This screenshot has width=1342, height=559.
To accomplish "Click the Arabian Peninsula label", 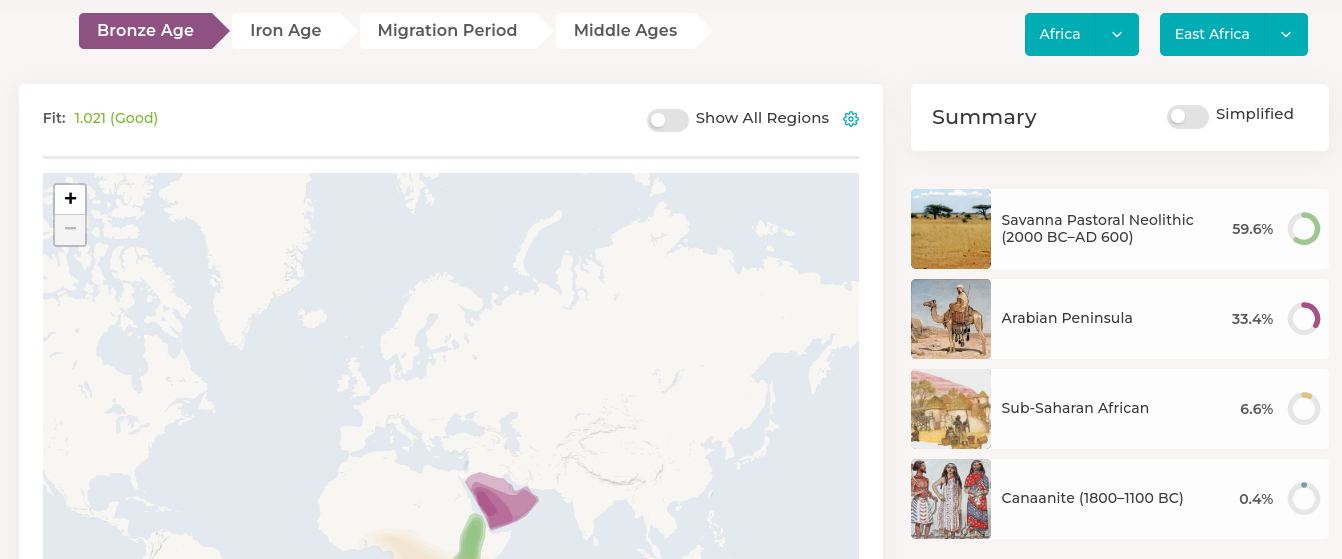I will coord(1067,318).
